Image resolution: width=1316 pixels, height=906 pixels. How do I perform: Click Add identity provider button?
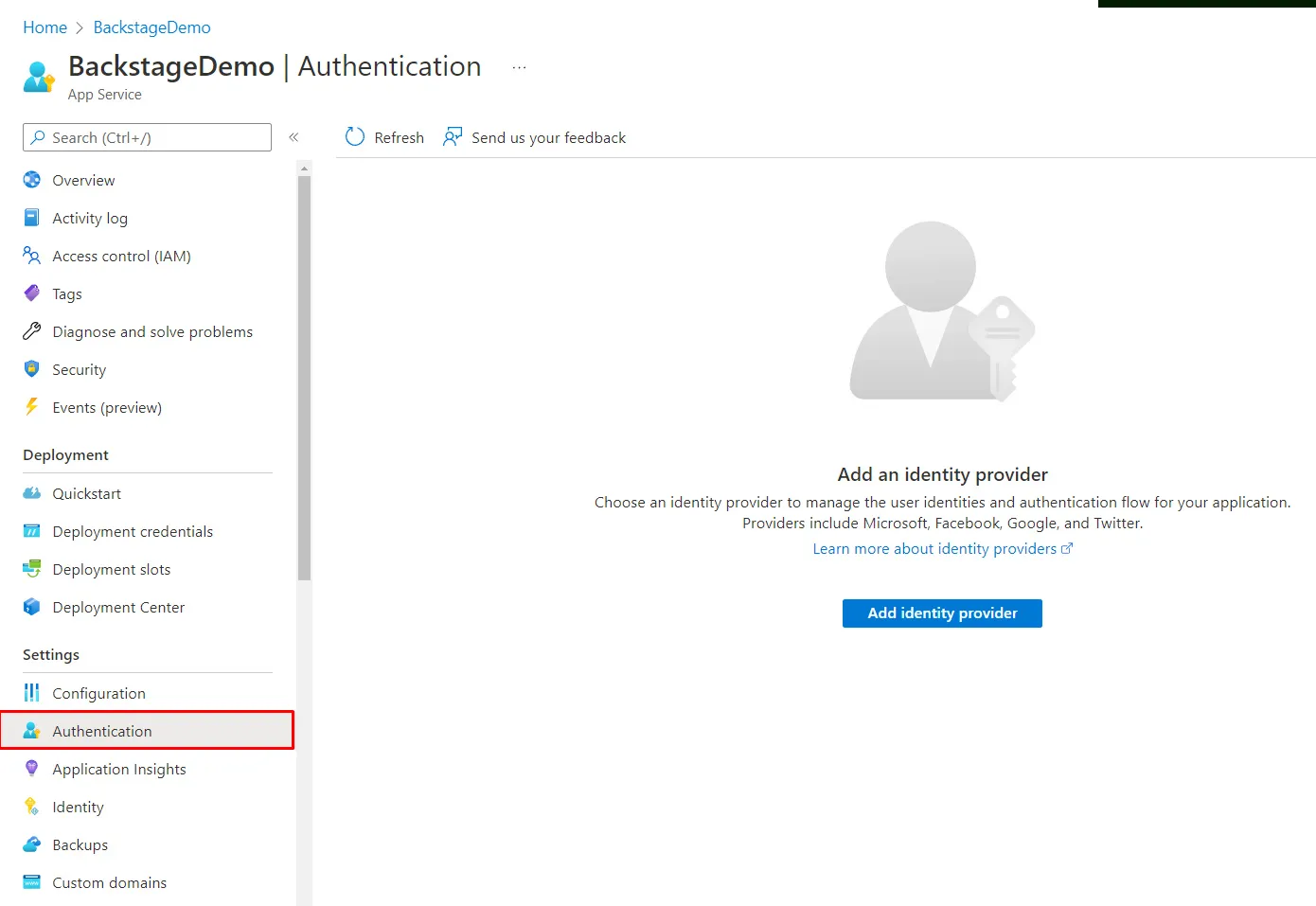click(x=942, y=613)
